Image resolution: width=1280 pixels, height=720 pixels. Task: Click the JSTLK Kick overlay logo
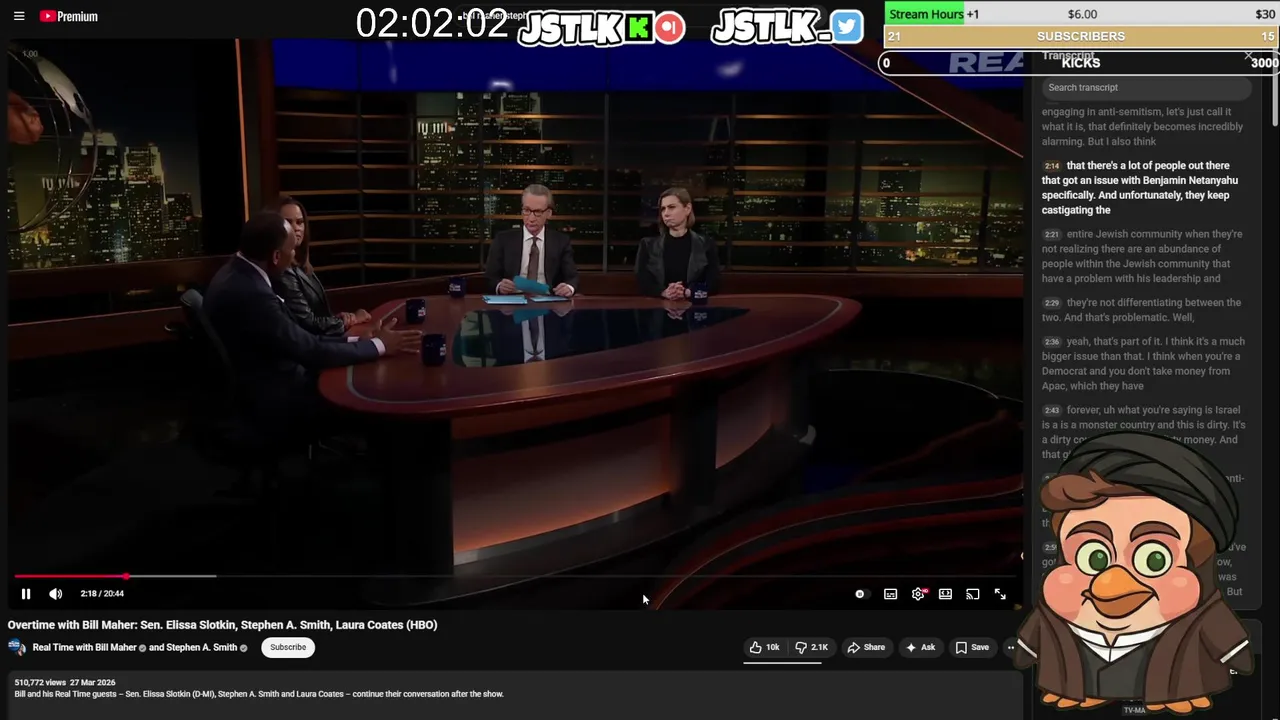pyautogui.click(x=586, y=28)
